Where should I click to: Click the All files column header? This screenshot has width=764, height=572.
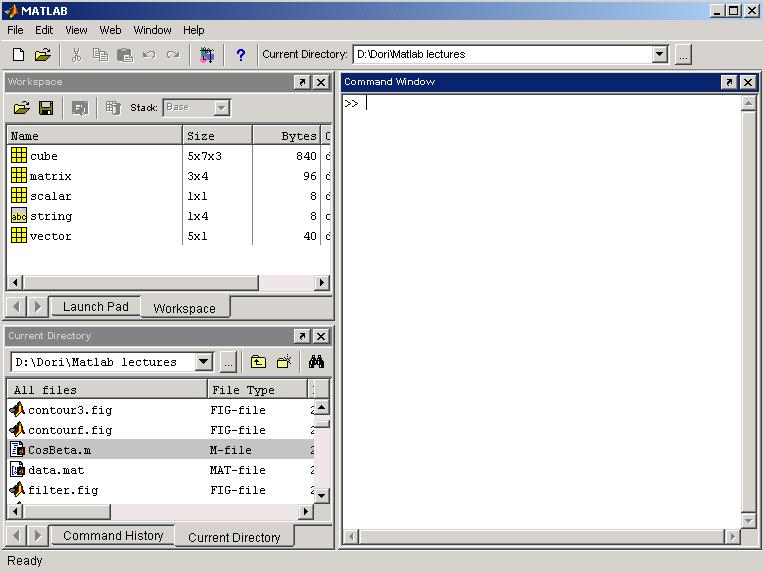[107, 390]
